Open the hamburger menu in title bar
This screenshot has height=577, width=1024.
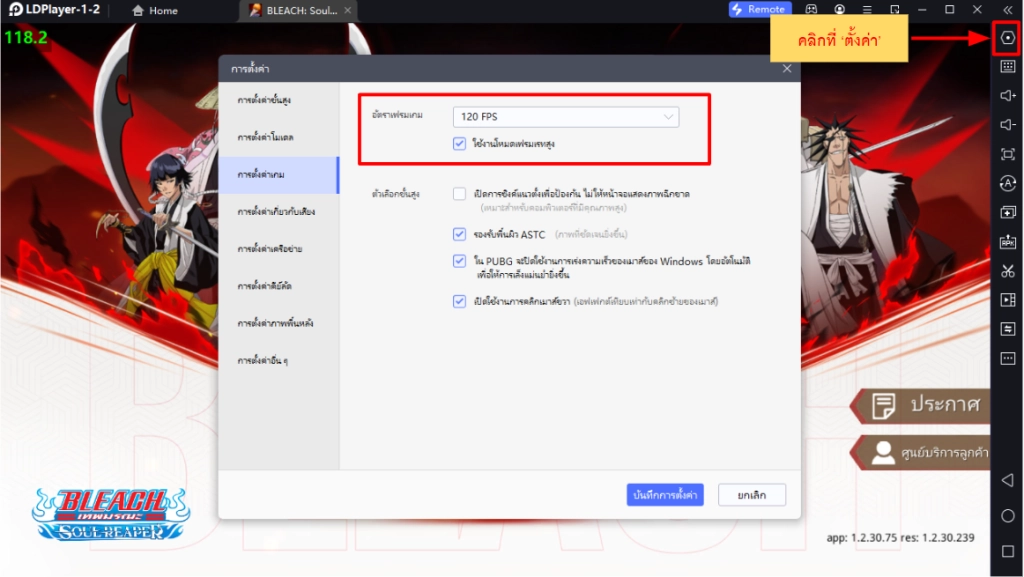pyautogui.click(x=867, y=9)
